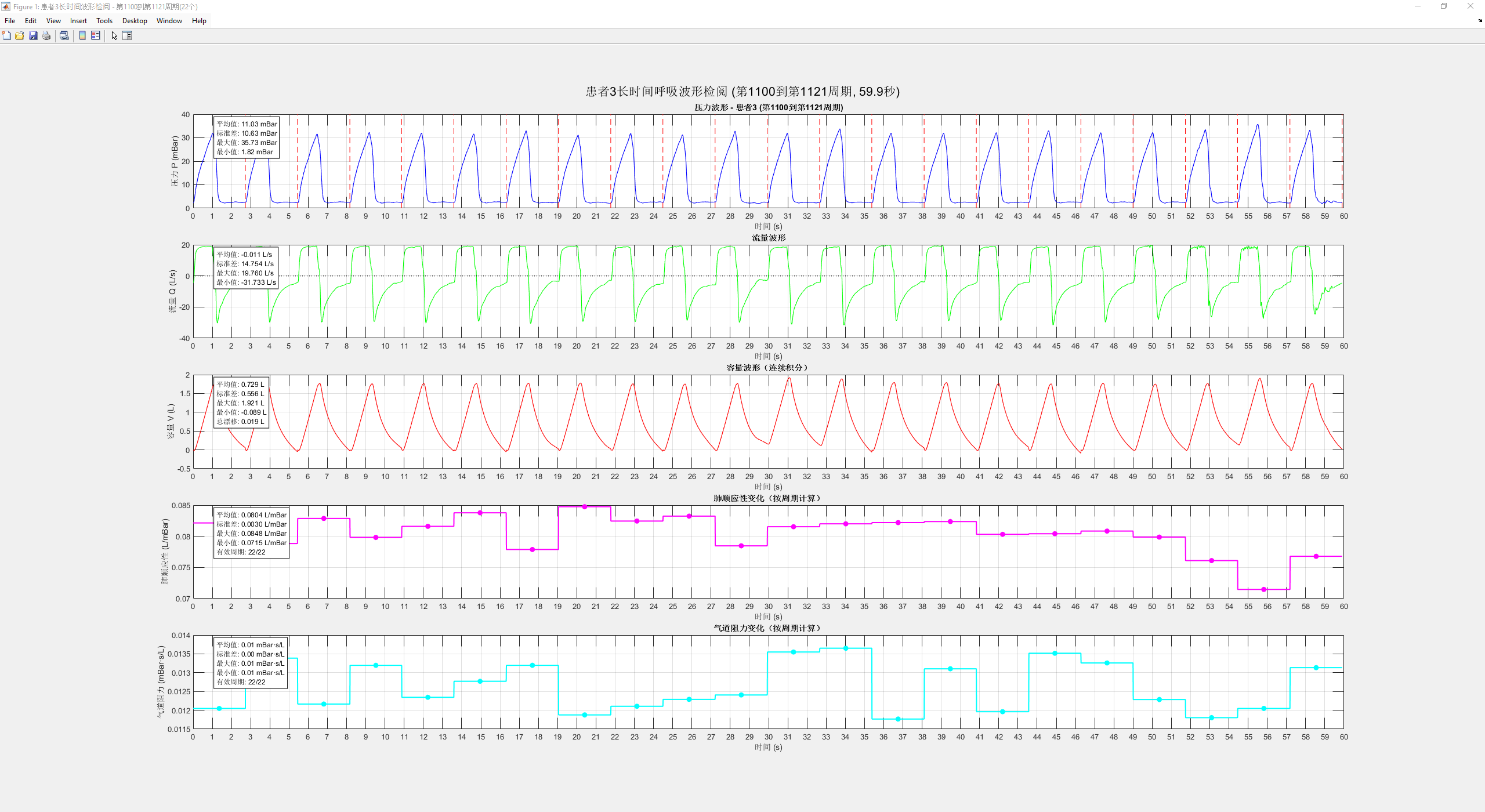1485x812 pixels.
Task: Click the pressure stat '最小值: 1.82 mBar'
Action: [245, 152]
